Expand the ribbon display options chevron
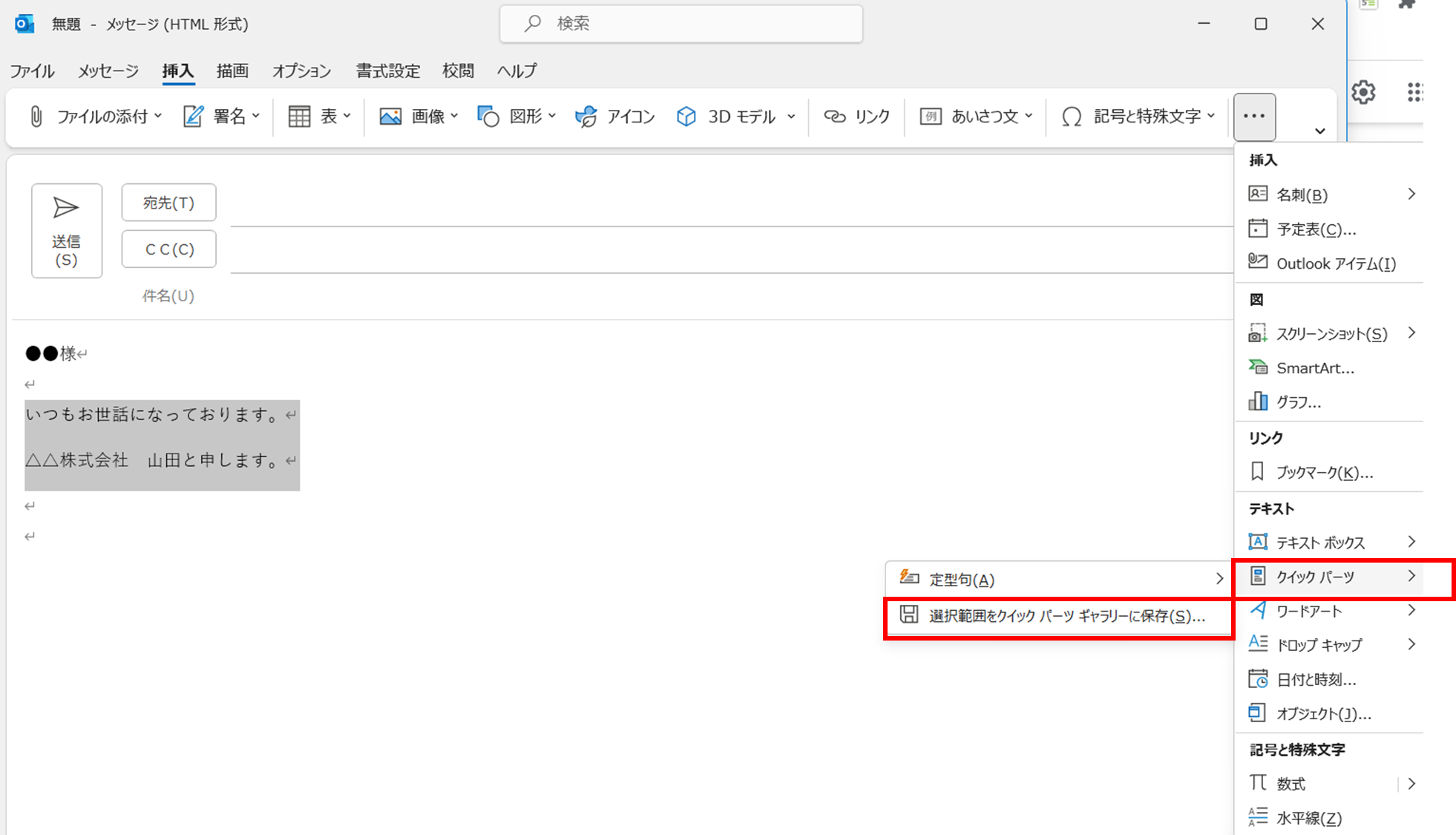 [1319, 131]
